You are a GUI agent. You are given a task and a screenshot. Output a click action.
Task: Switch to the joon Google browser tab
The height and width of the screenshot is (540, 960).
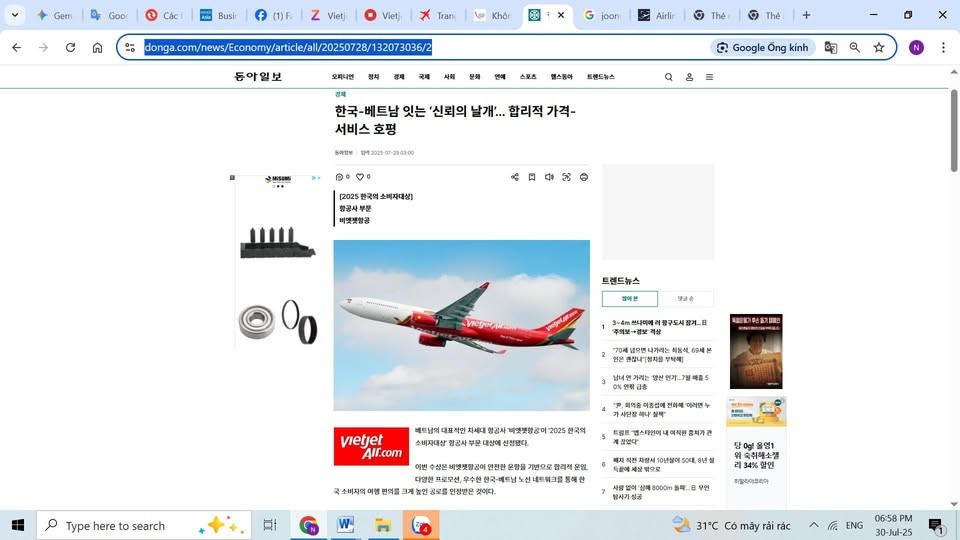[602, 15]
